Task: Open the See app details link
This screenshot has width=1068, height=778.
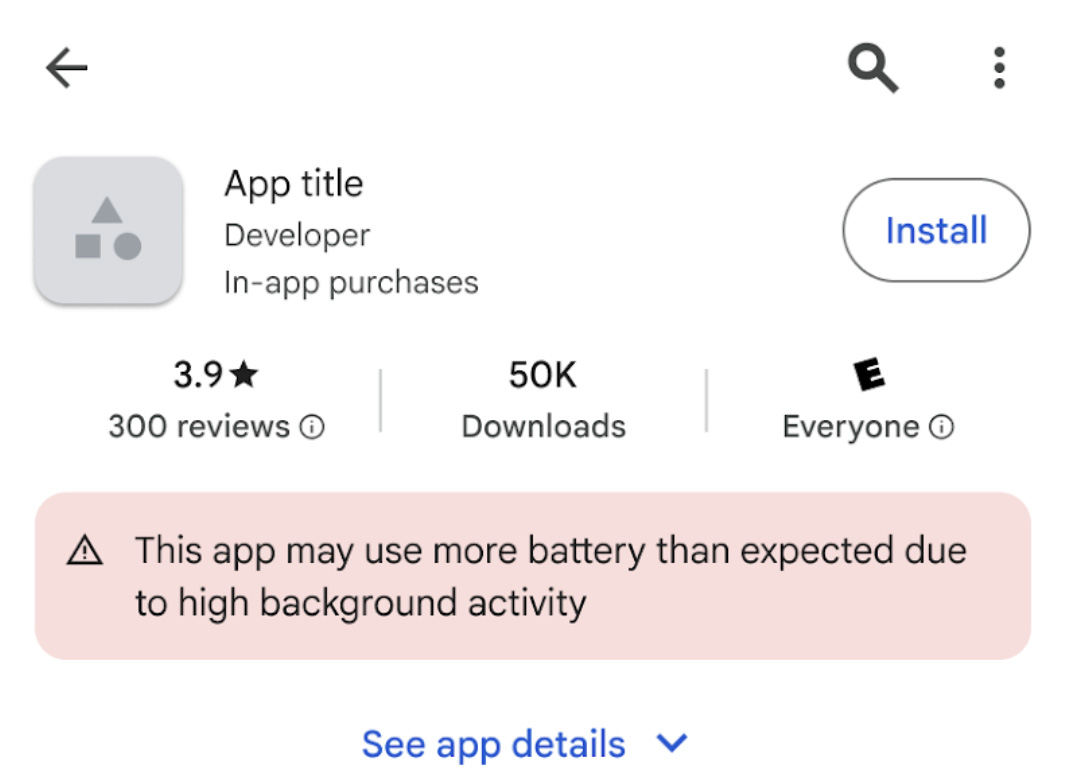Action: (495, 743)
